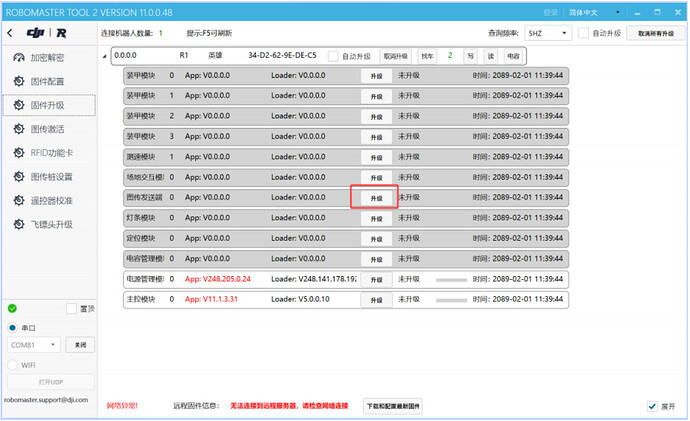Click the RFID功能卡 gear icon
690x421 pixels.
point(19,153)
